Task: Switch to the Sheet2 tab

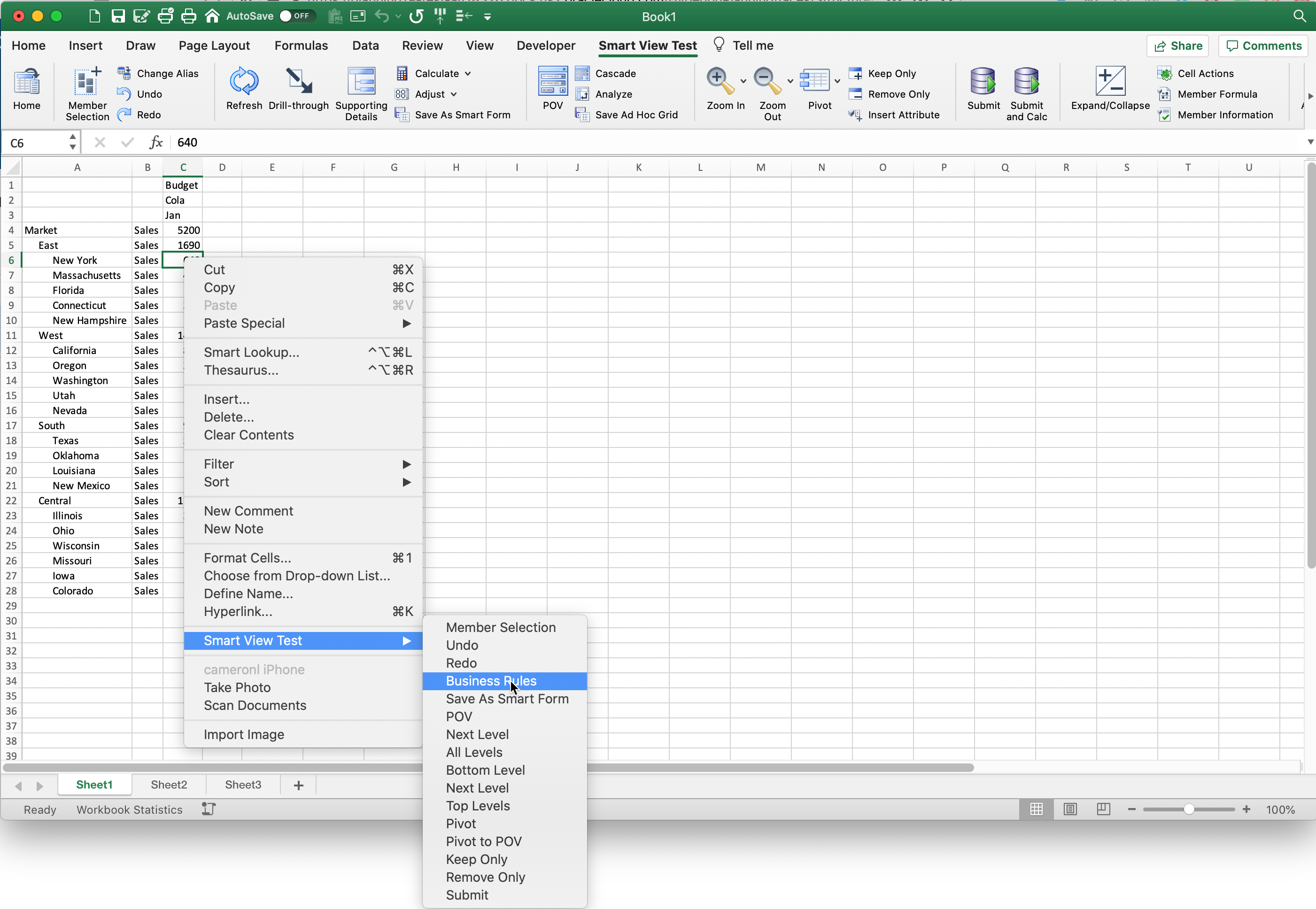Action: 169,784
